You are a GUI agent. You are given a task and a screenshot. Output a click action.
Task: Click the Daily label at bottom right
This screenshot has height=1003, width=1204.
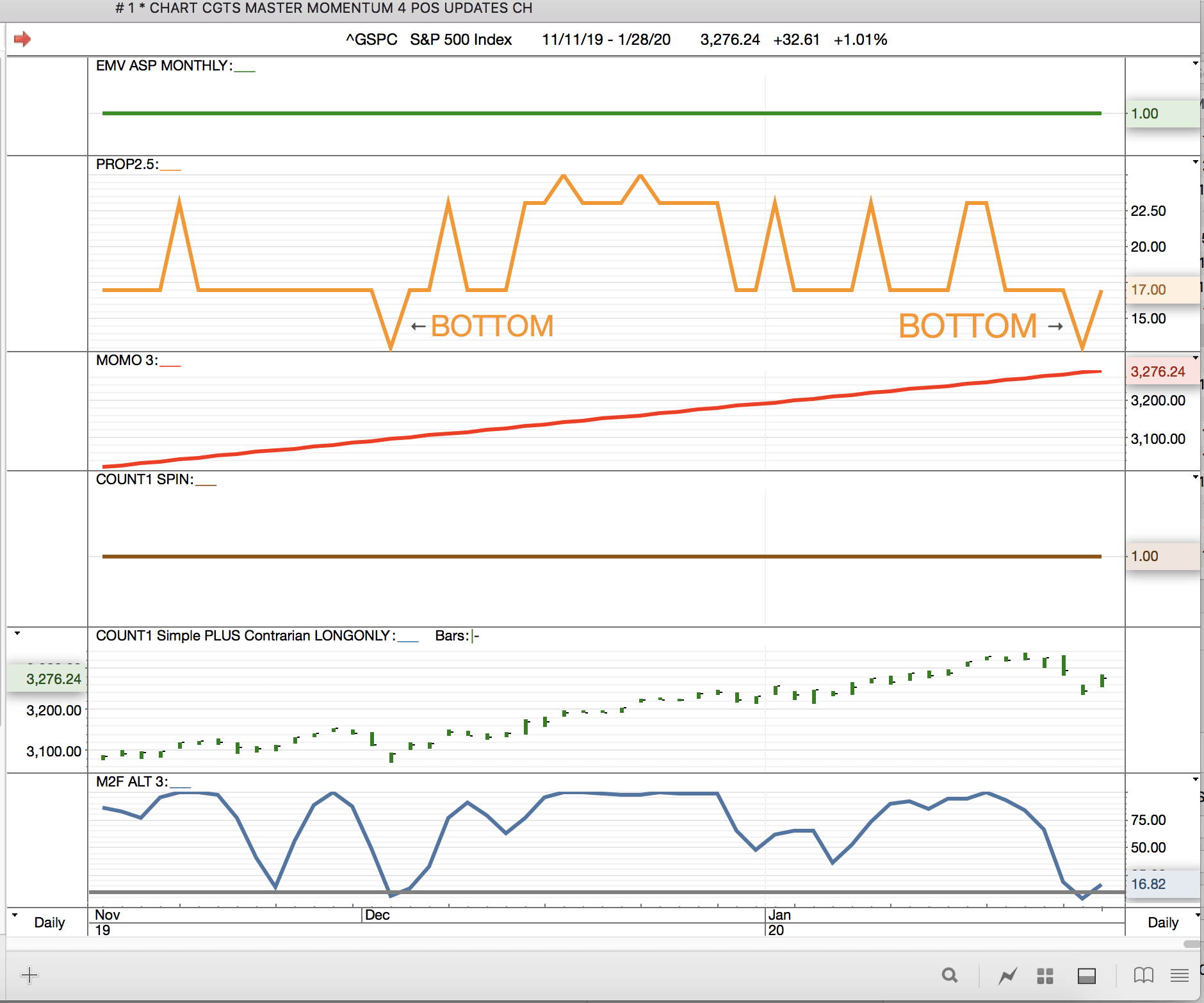(1163, 922)
